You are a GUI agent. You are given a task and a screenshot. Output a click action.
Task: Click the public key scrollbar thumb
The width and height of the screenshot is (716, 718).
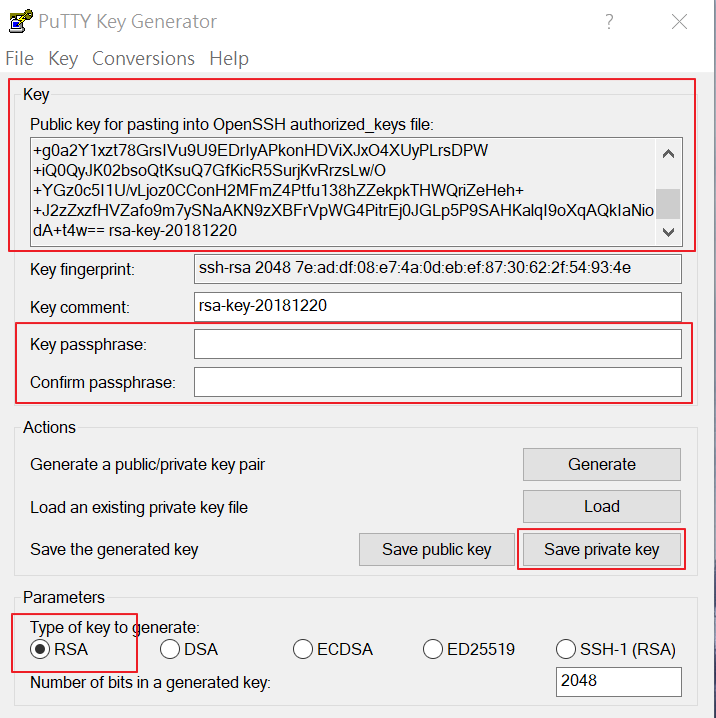668,204
